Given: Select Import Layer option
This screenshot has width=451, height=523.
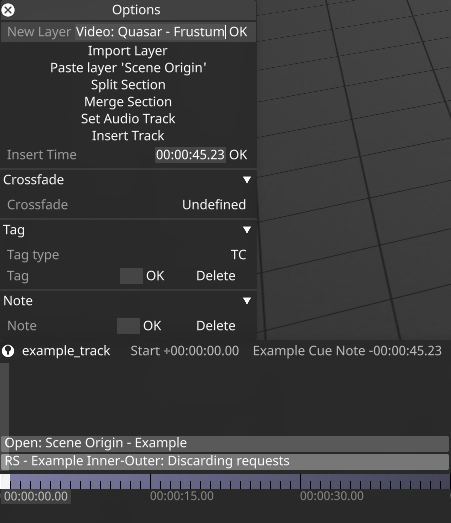Looking at the screenshot, I should (128, 51).
